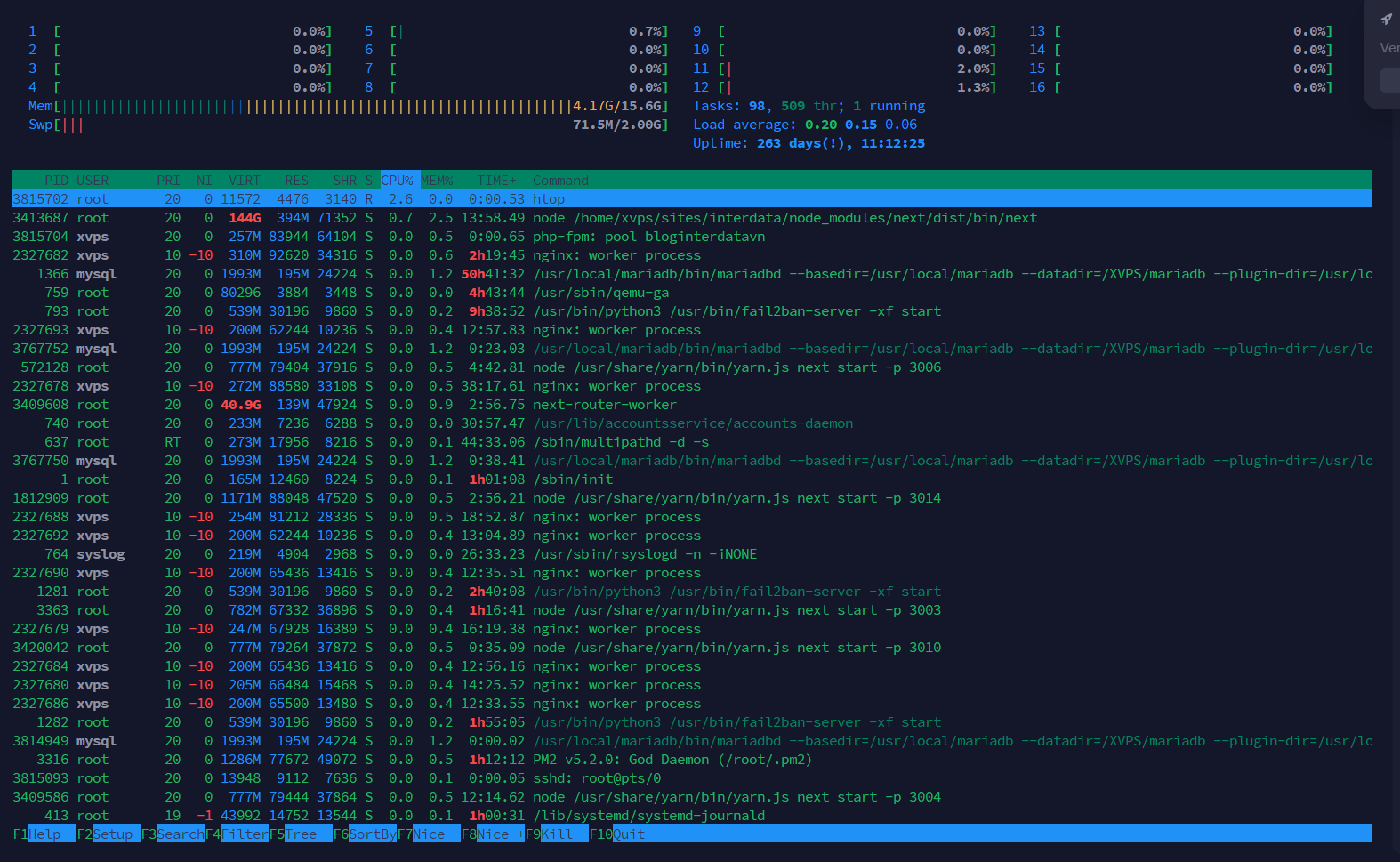Click the Uptime: 263 days line

coord(809,143)
